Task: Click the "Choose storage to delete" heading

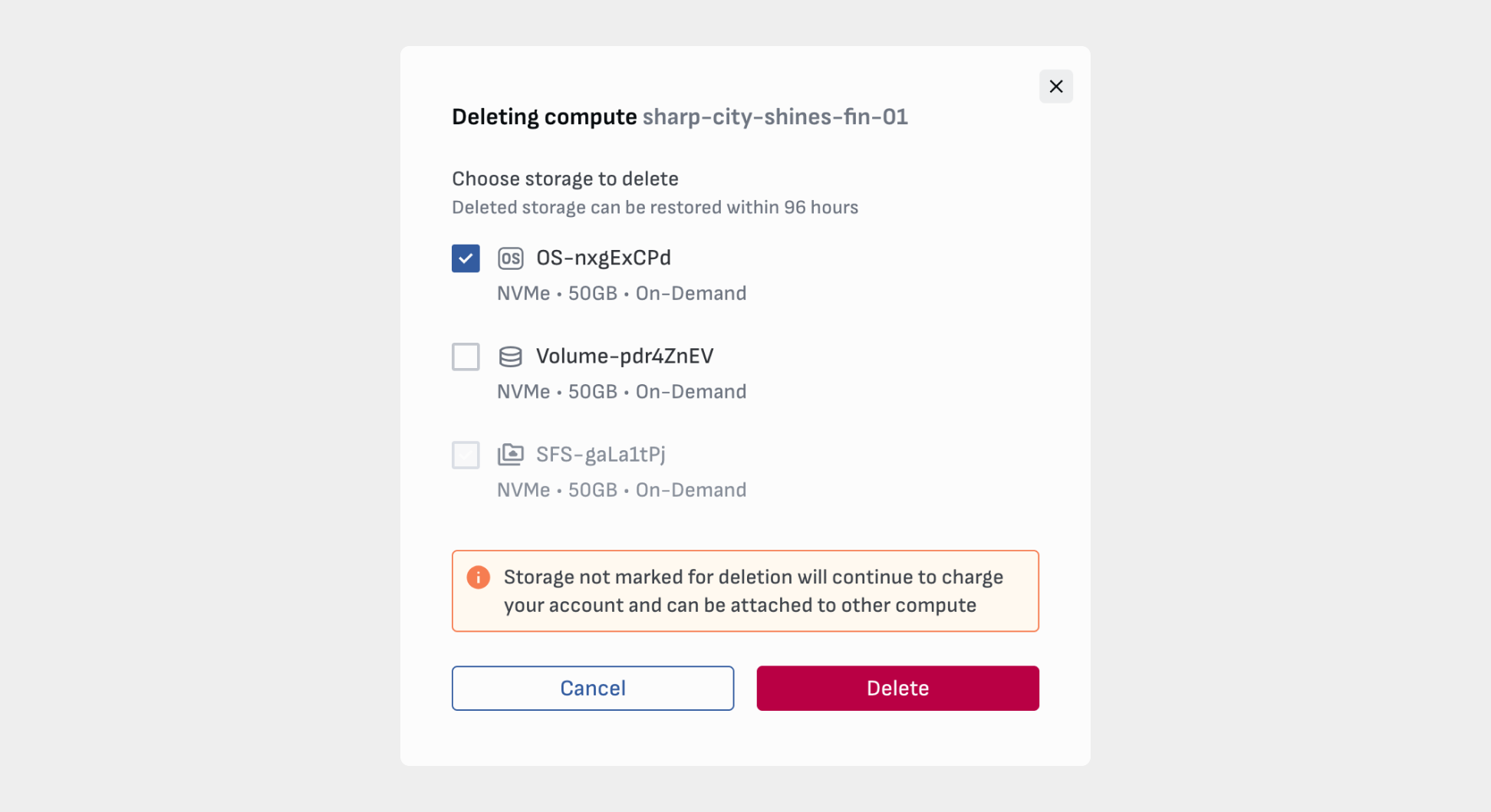Action: (x=564, y=179)
